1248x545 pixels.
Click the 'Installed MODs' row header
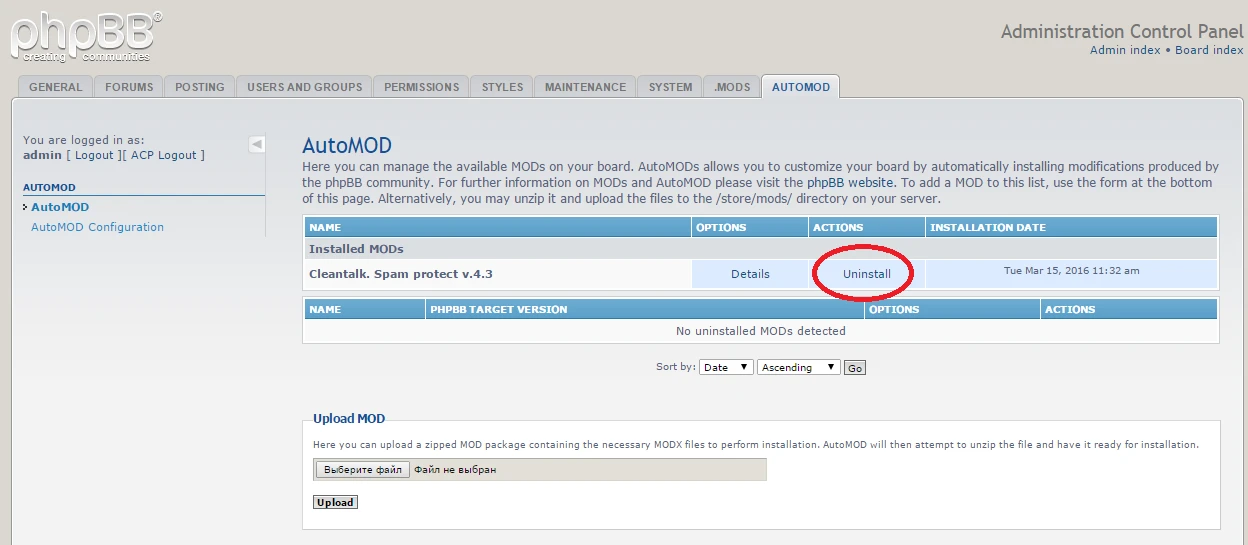coord(761,249)
